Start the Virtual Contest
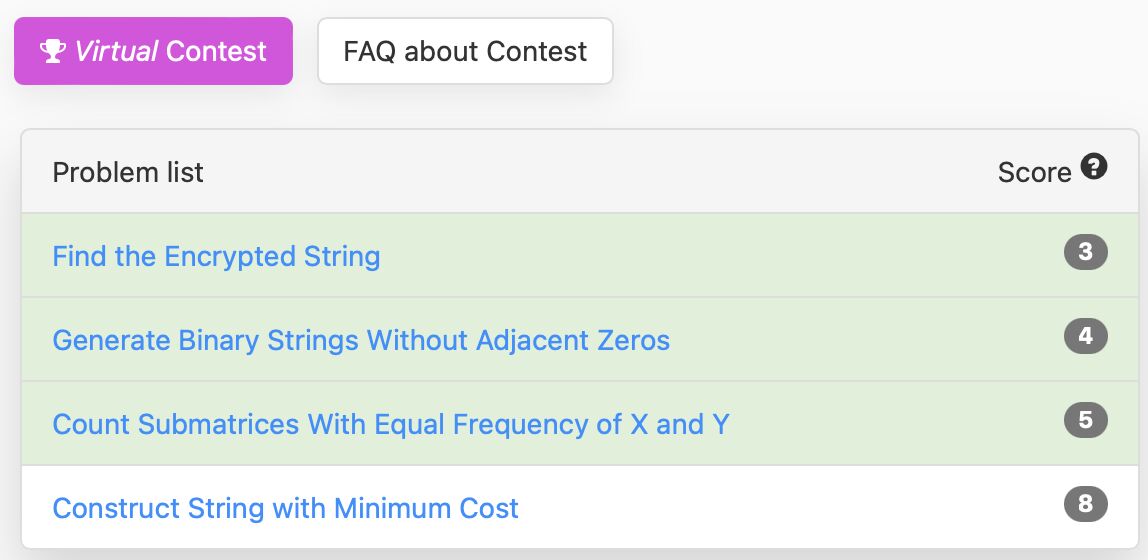Image resolution: width=1148 pixels, height=560 pixels. tap(153, 51)
